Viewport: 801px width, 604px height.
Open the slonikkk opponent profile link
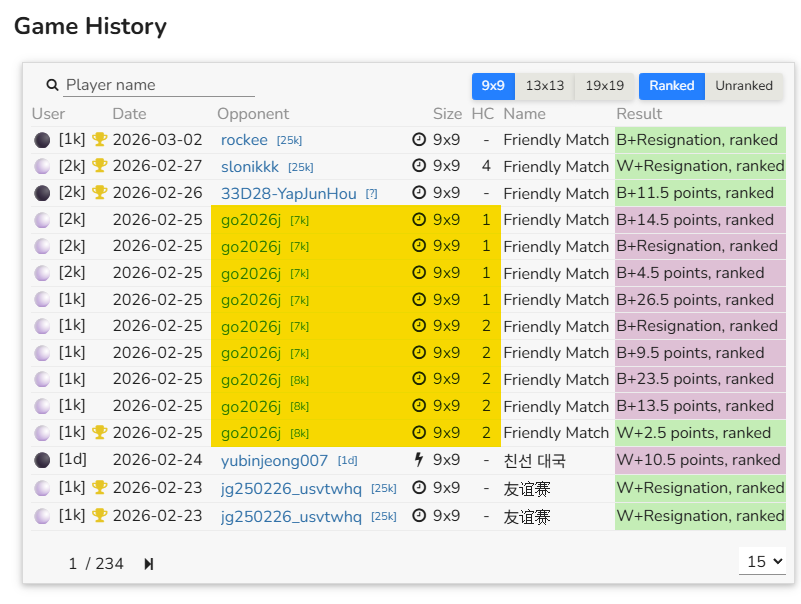coord(251,166)
